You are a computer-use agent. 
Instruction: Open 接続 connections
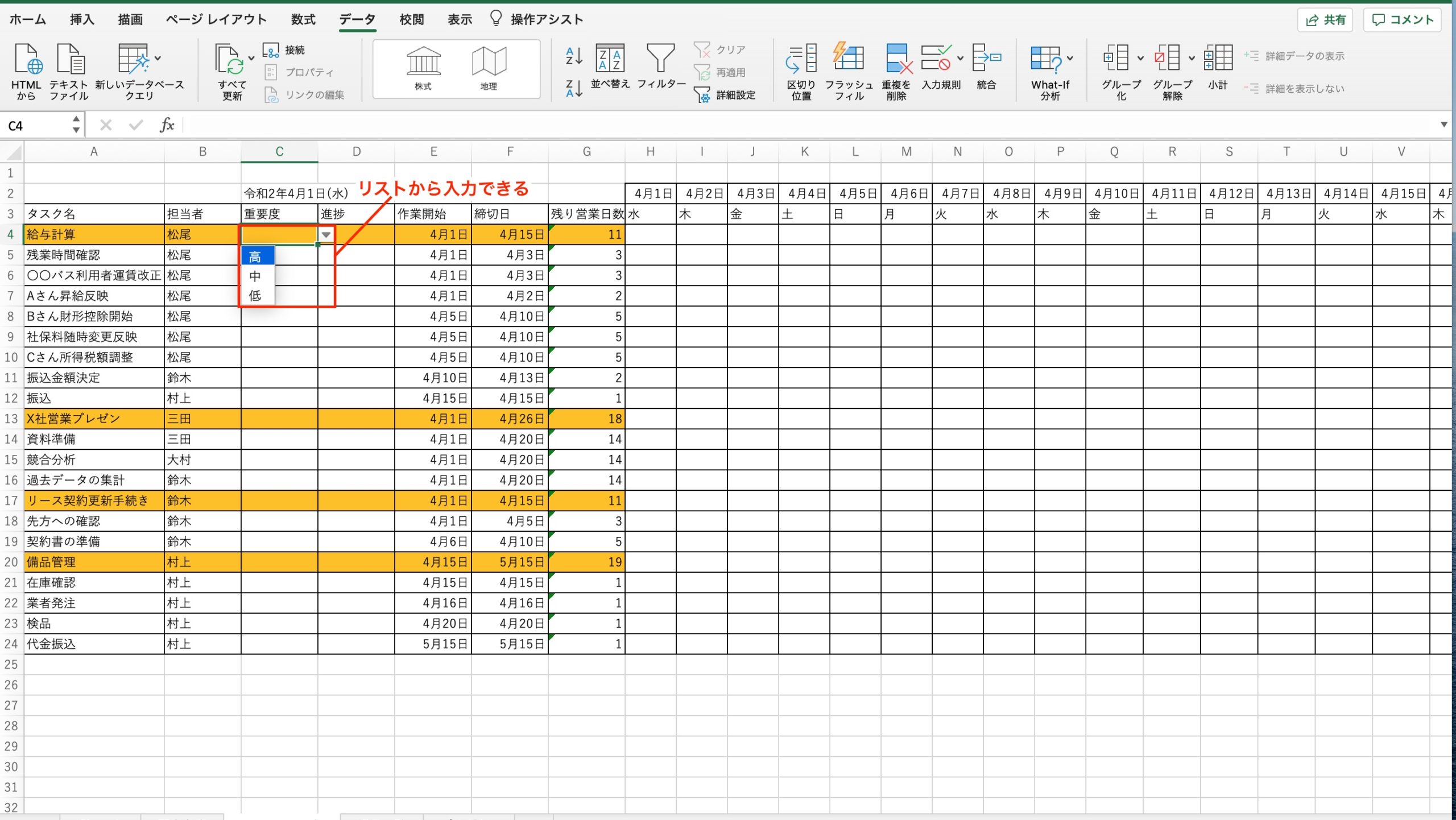(284, 50)
